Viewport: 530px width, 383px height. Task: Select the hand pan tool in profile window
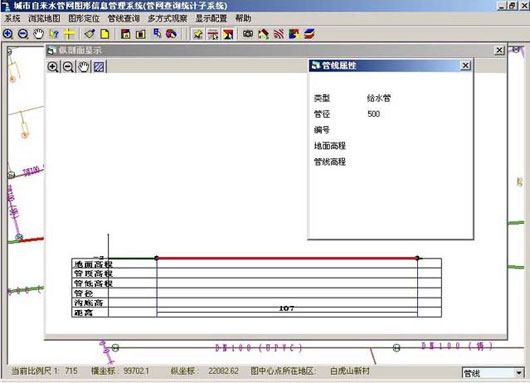coord(83,67)
